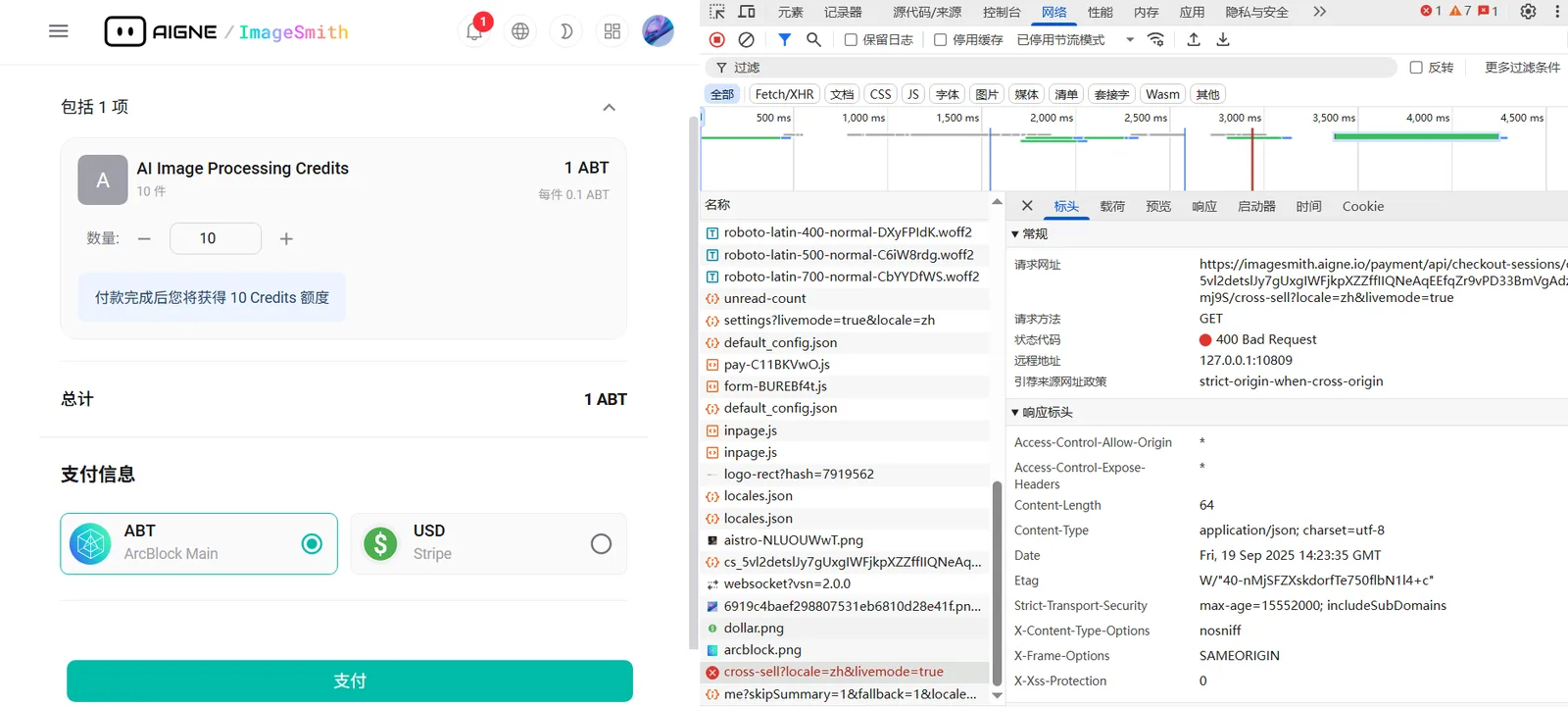Open the 控制台 tab
The height and width of the screenshot is (707, 1568).
pyautogui.click(x=1002, y=12)
